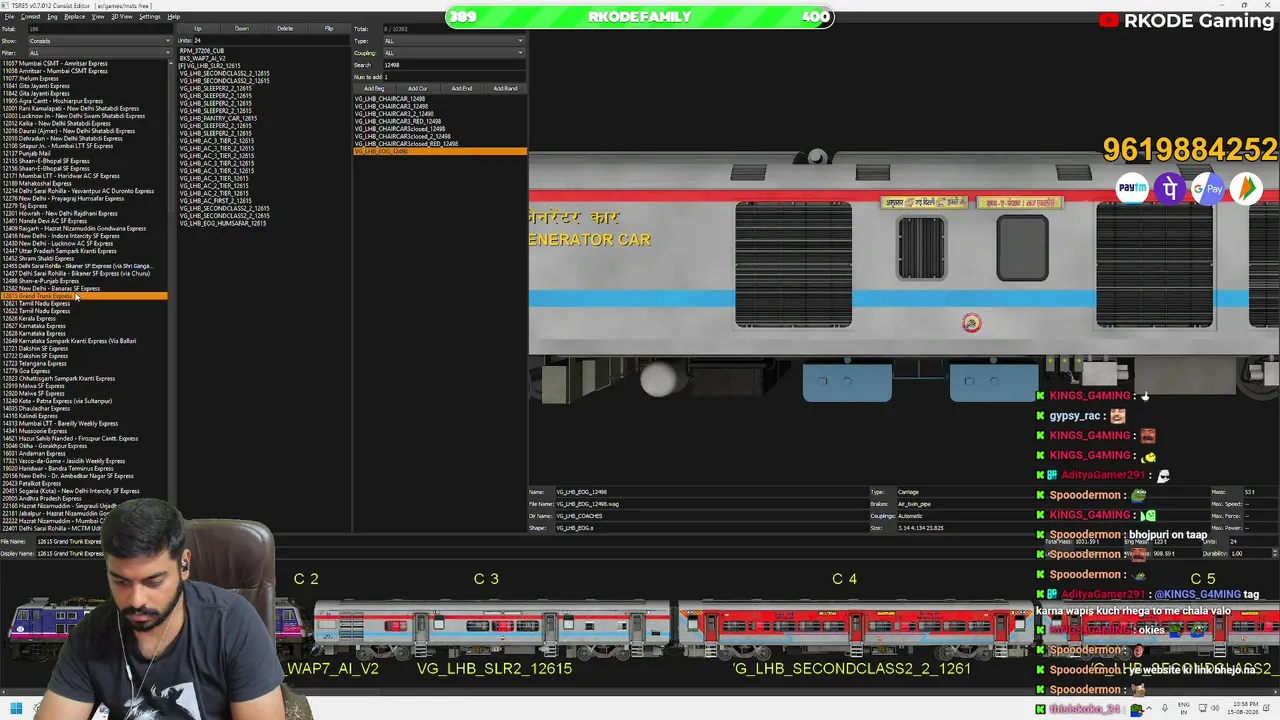Open the Eng menu
This screenshot has width=1280, height=720.
52,17
